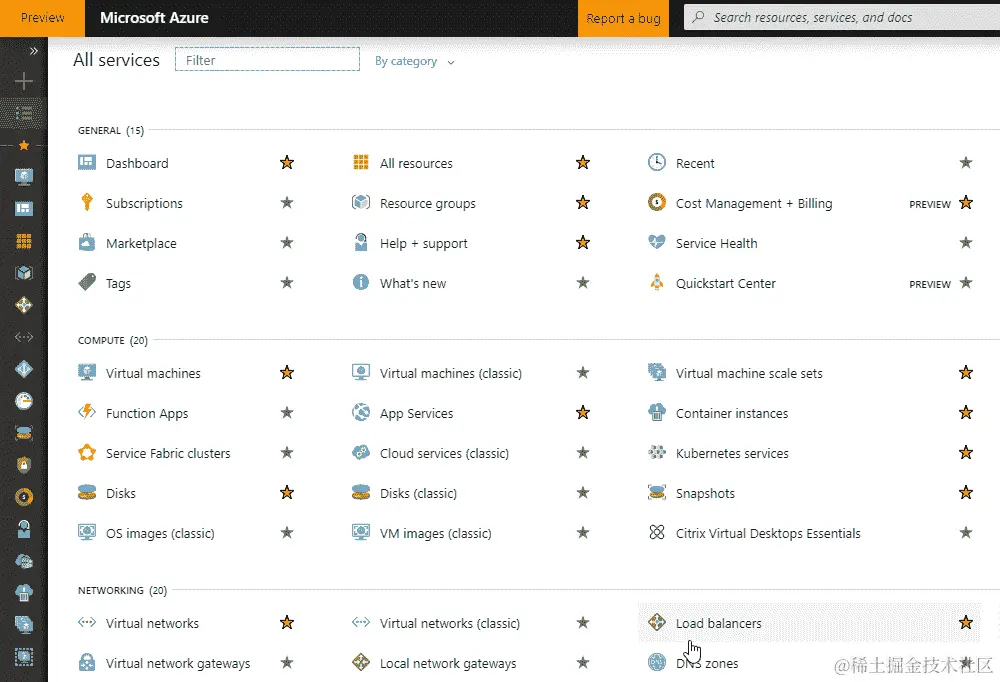Click Create a resource plus icon in sidebar
The height and width of the screenshot is (682, 1000).
click(24, 81)
